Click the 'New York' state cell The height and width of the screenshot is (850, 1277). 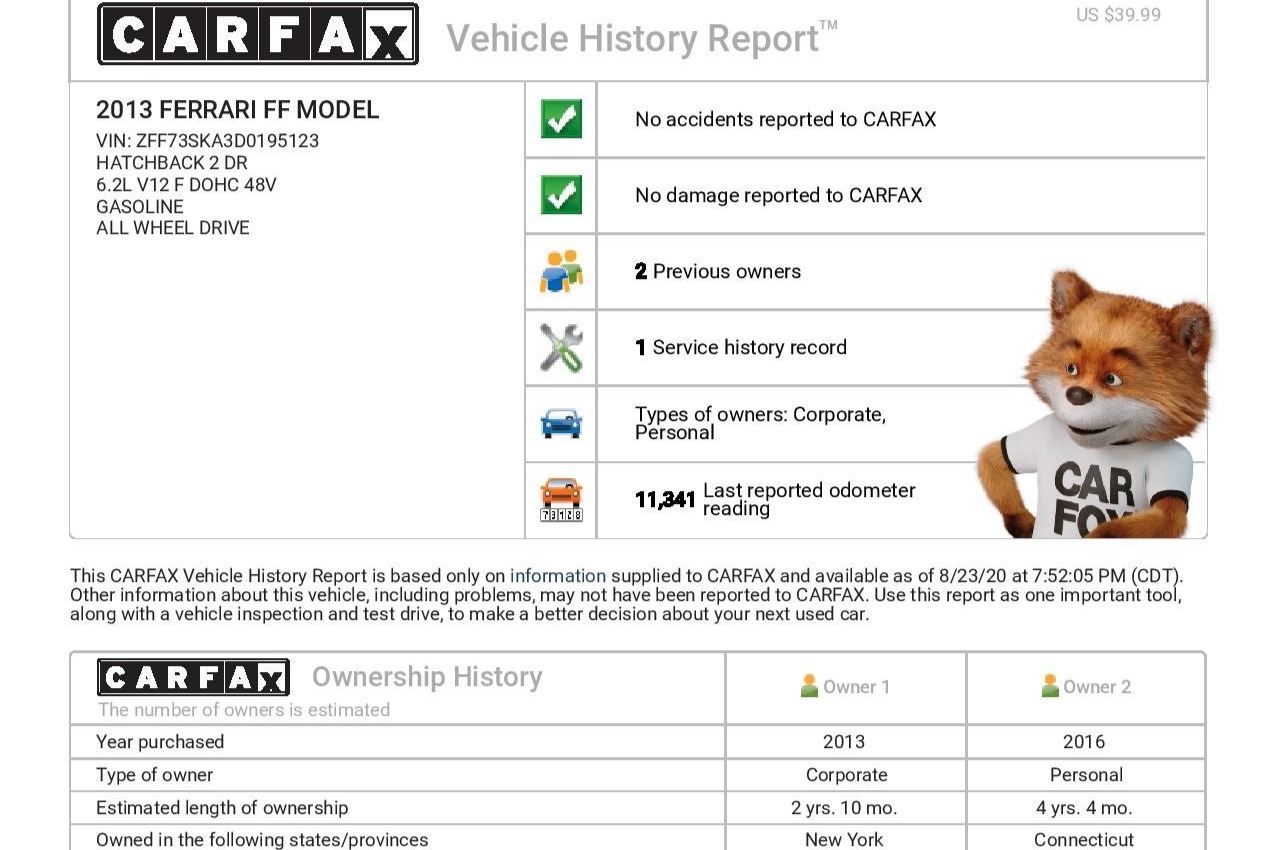(844, 840)
